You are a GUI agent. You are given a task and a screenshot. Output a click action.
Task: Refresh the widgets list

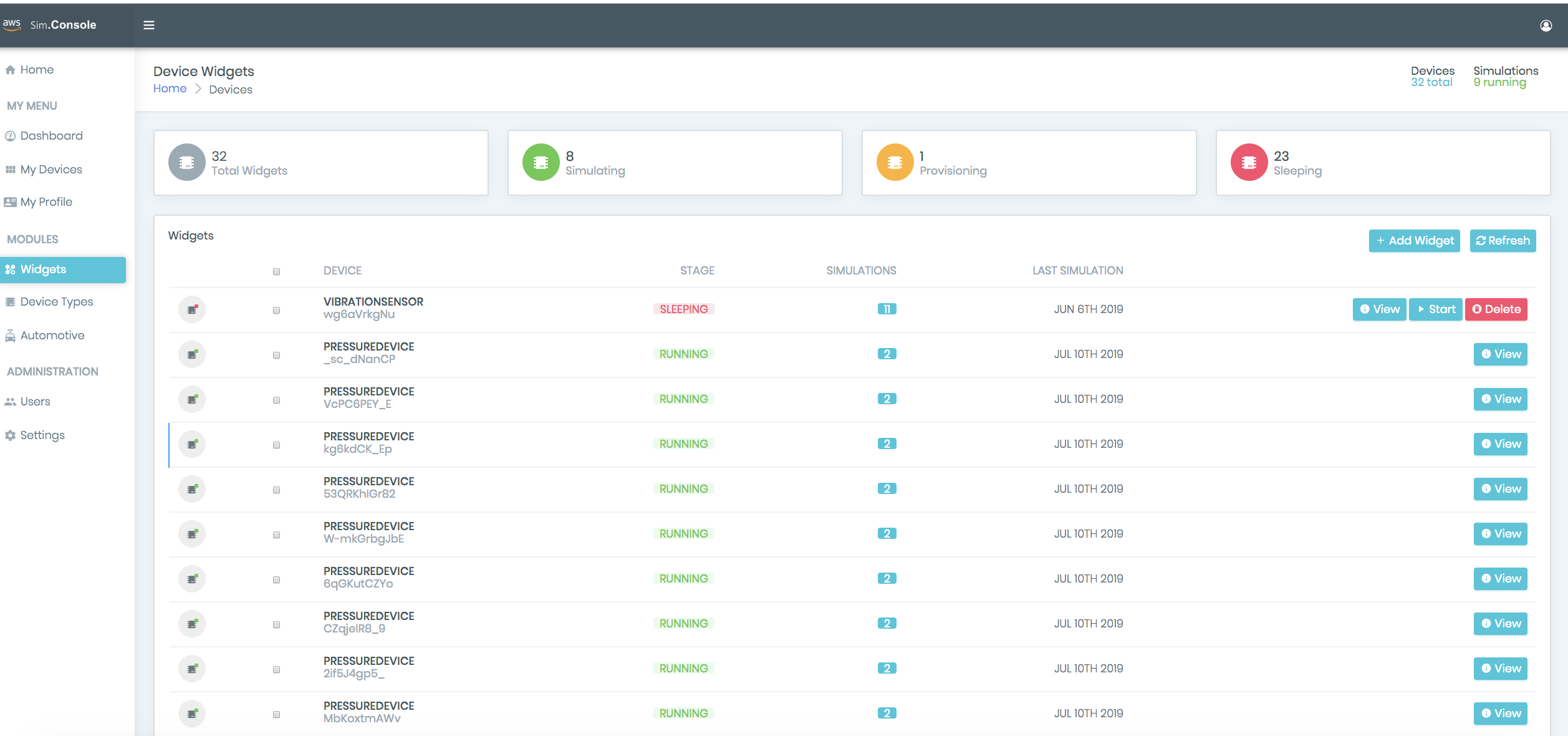click(x=1503, y=241)
